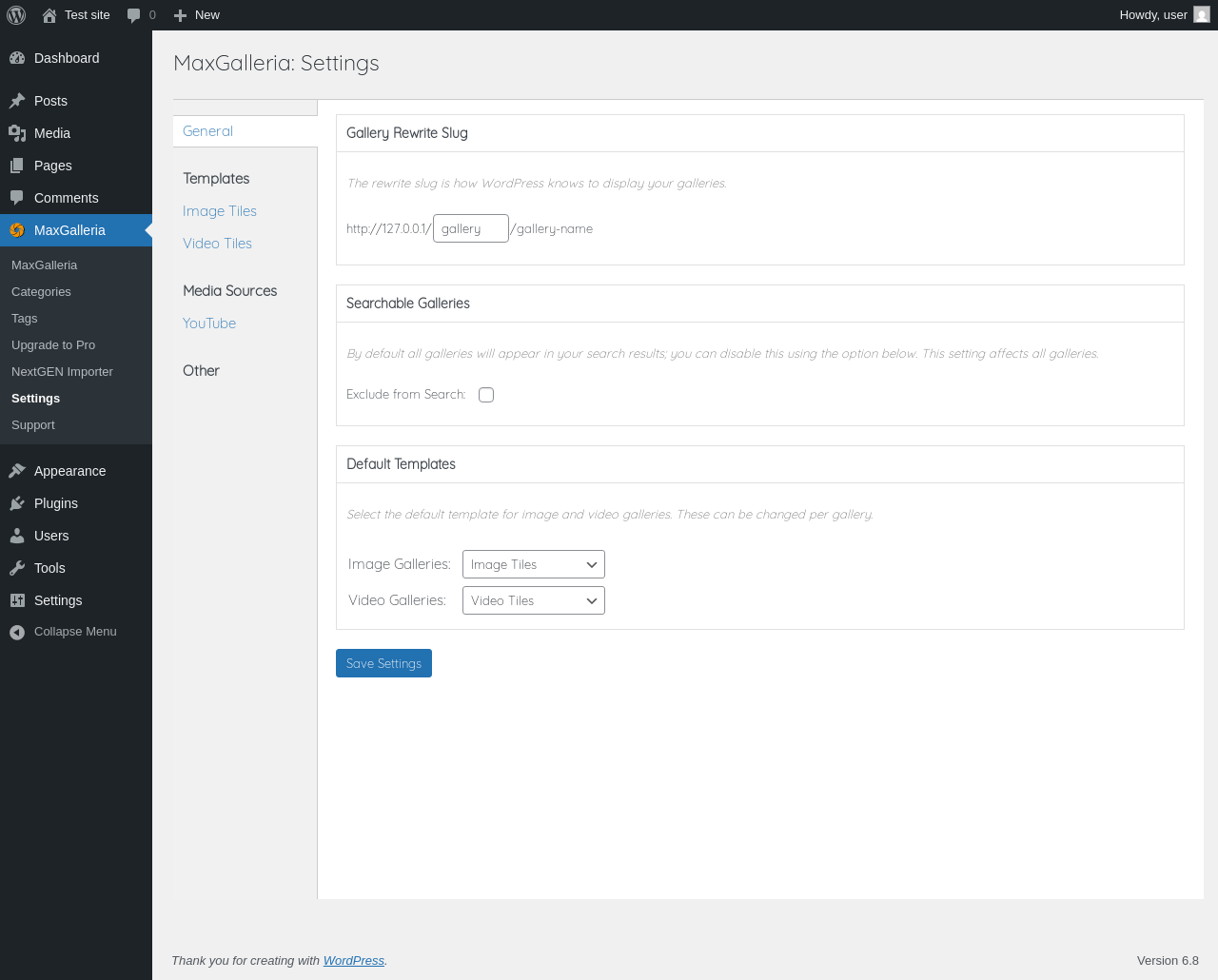The height and width of the screenshot is (980, 1218).
Task: Open the Video Galleries template dropdown
Action: click(x=534, y=600)
